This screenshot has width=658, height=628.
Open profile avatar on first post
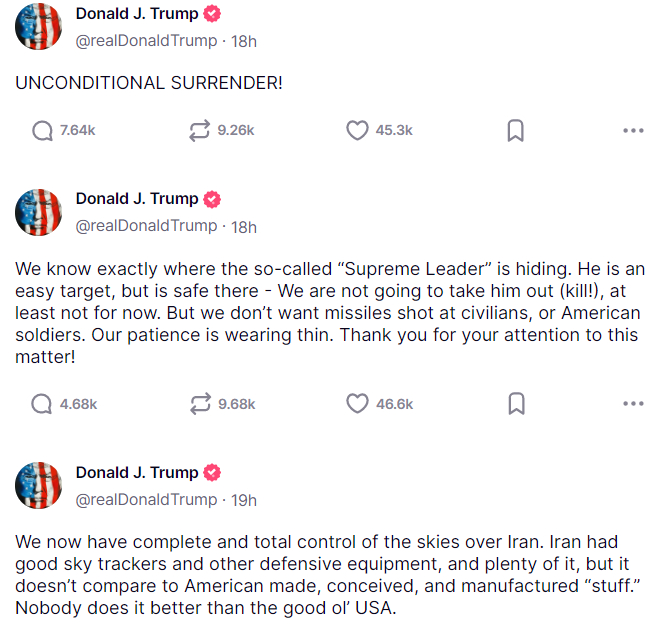tap(39, 27)
